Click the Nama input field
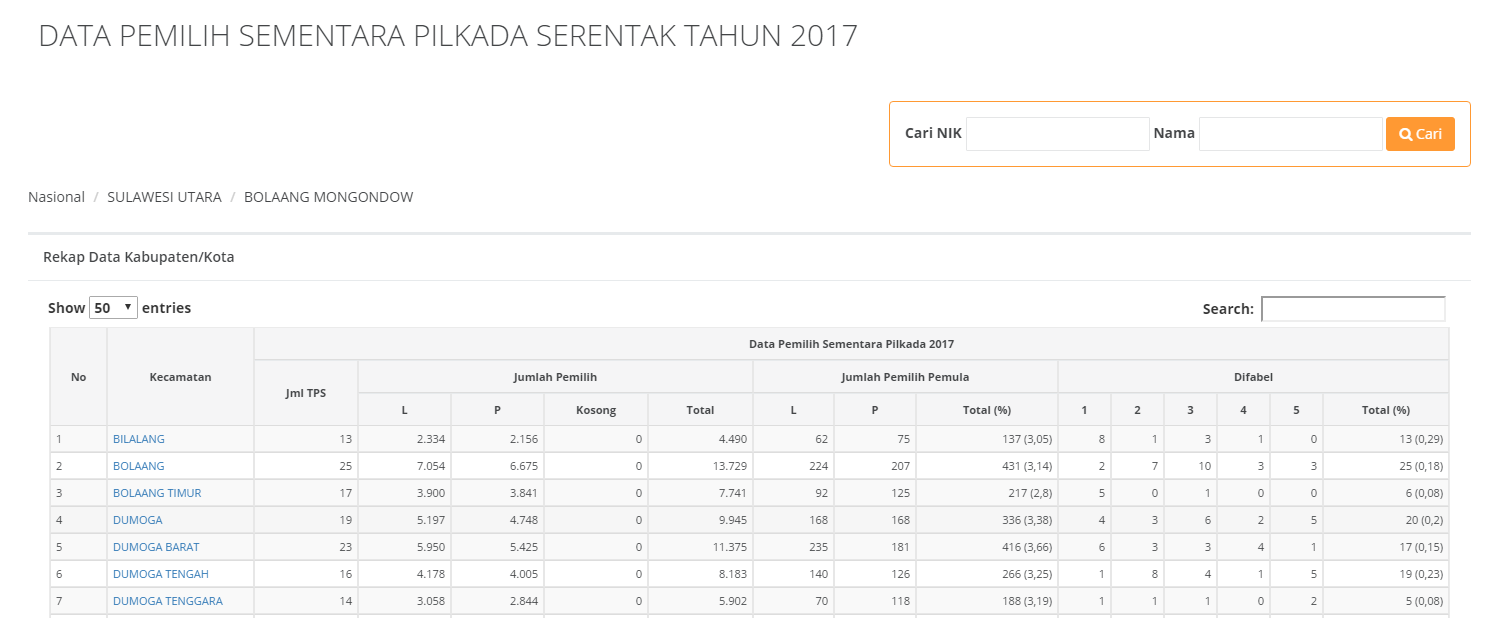Screen dimensions: 1489x618 pos(1290,134)
